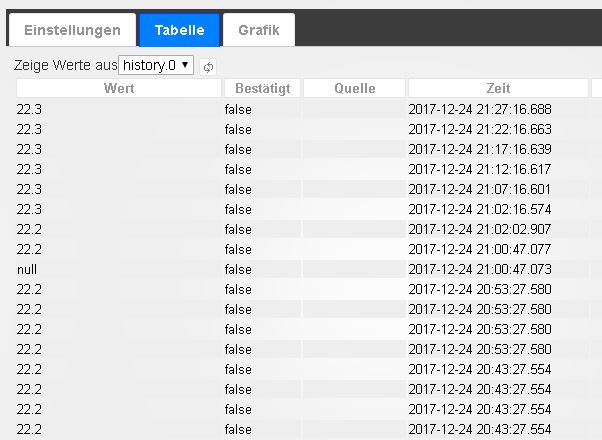Click the 21:02:16.574 timestamp
Viewport: 602px width, 440px height.
480,209
